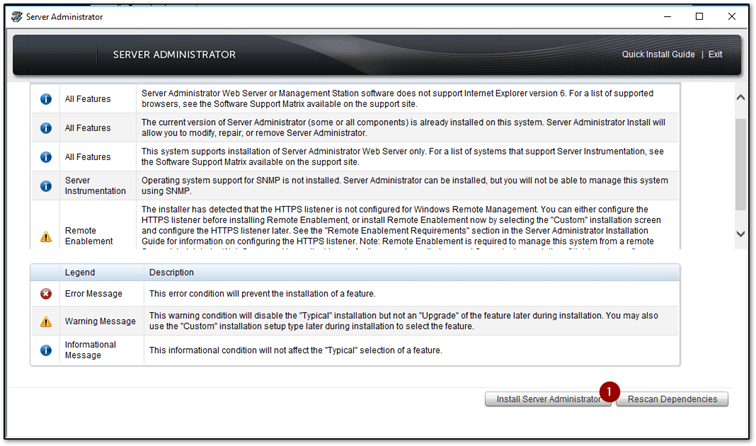Click the Exit link in header
Image resolution: width=756 pixels, height=446 pixels.
coord(715,54)
